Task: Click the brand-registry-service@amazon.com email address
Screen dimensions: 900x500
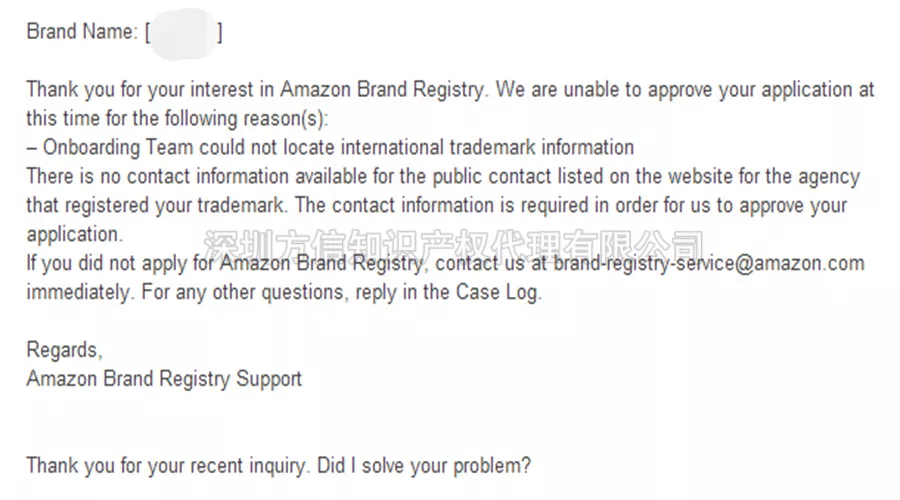Action: point(709,263)
